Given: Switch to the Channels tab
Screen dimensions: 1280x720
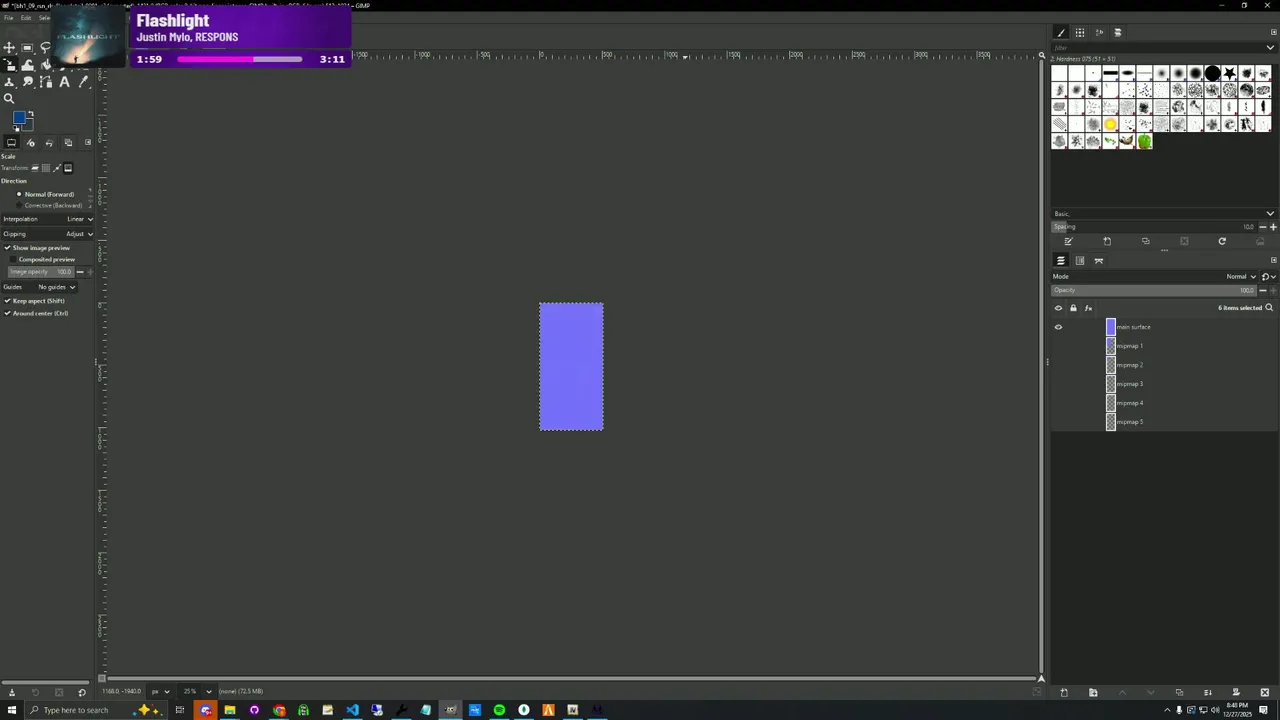Looking at the screenshot, I should (1080, 261).
